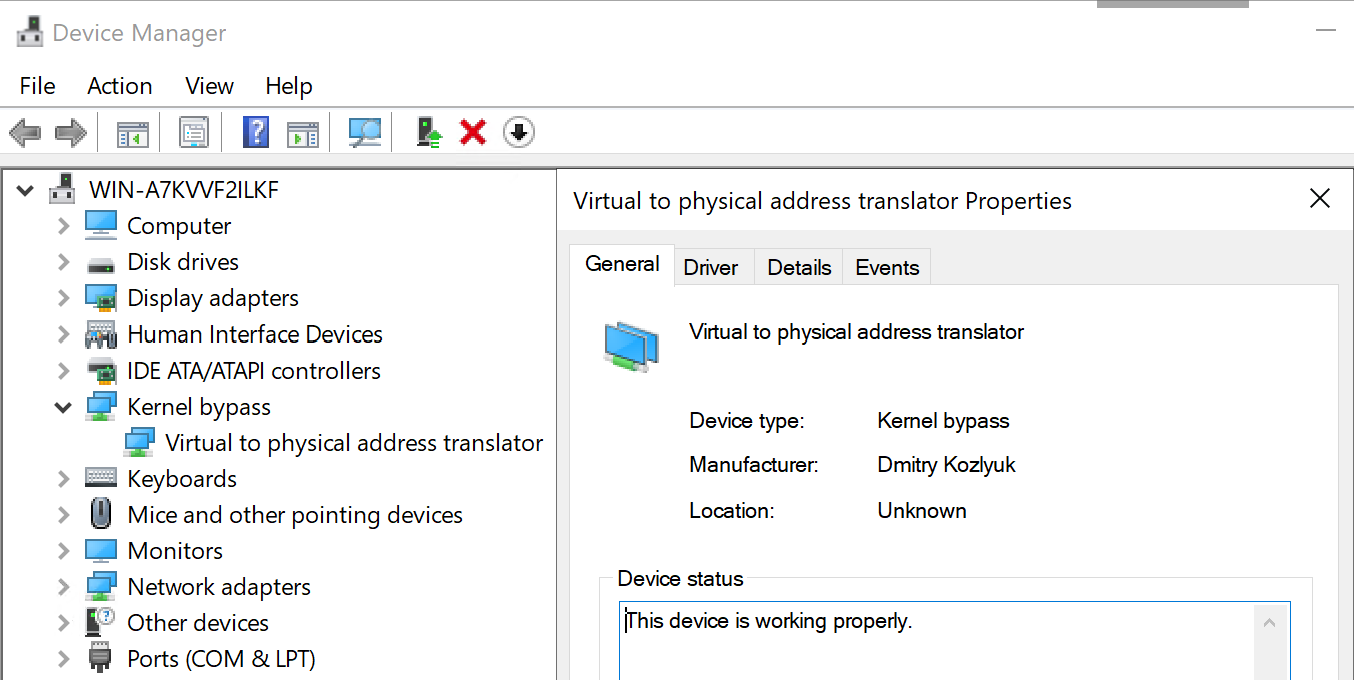Click the Disable device toolbar icon
The height and width of the screenshot is (680, 1354).
click(x=518, y=131)
